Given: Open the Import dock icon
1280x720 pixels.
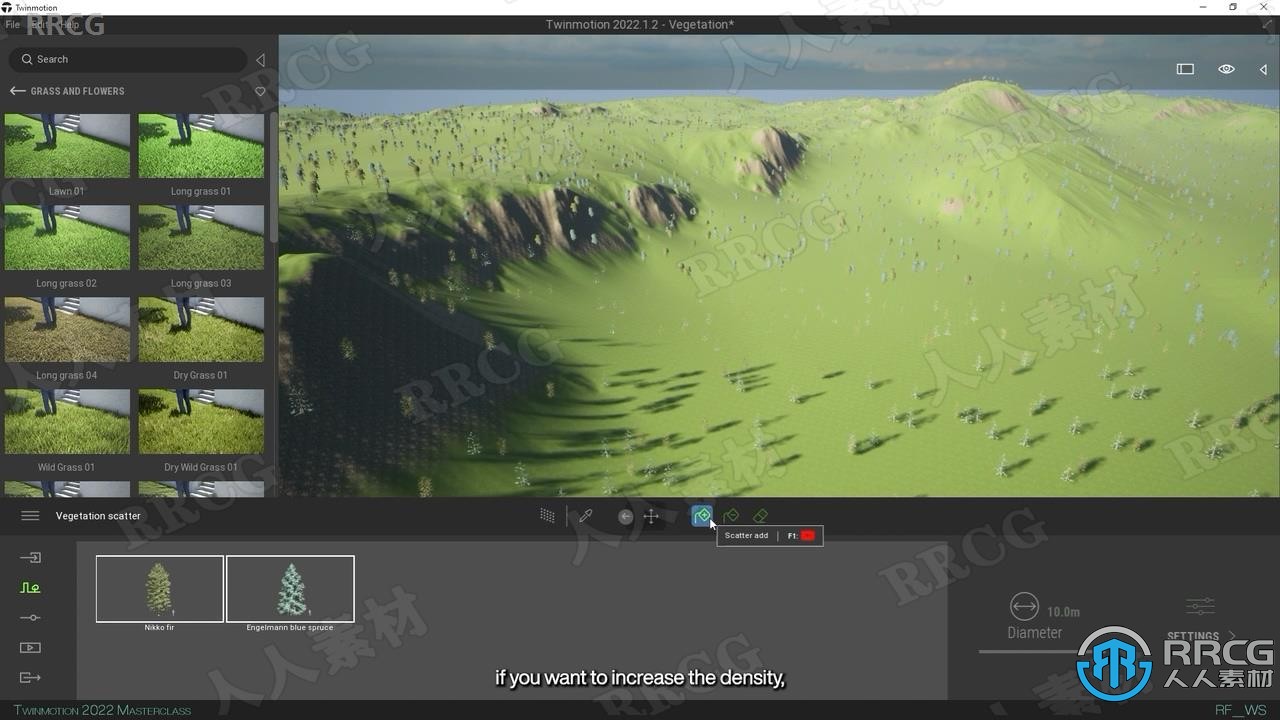Looking at the screenshot, I should pos(30,557).
